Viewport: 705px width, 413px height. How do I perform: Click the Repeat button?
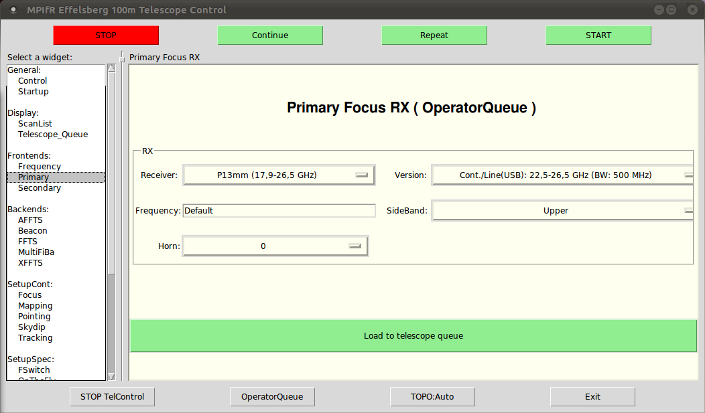click(434, 35)
